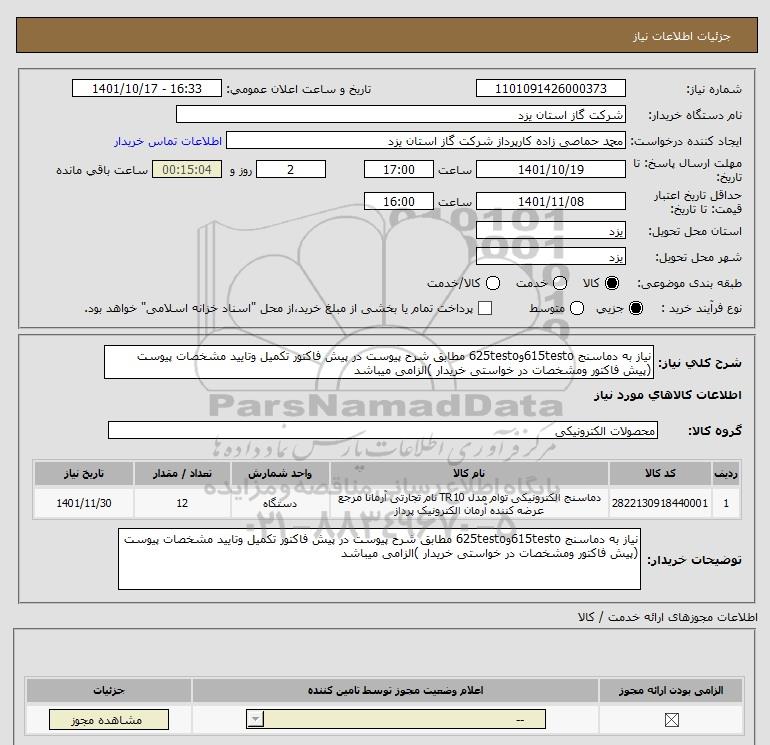
Task: Click the announcement date field 1401/10/17 - 16:33
Action: [x=147, y=89]
